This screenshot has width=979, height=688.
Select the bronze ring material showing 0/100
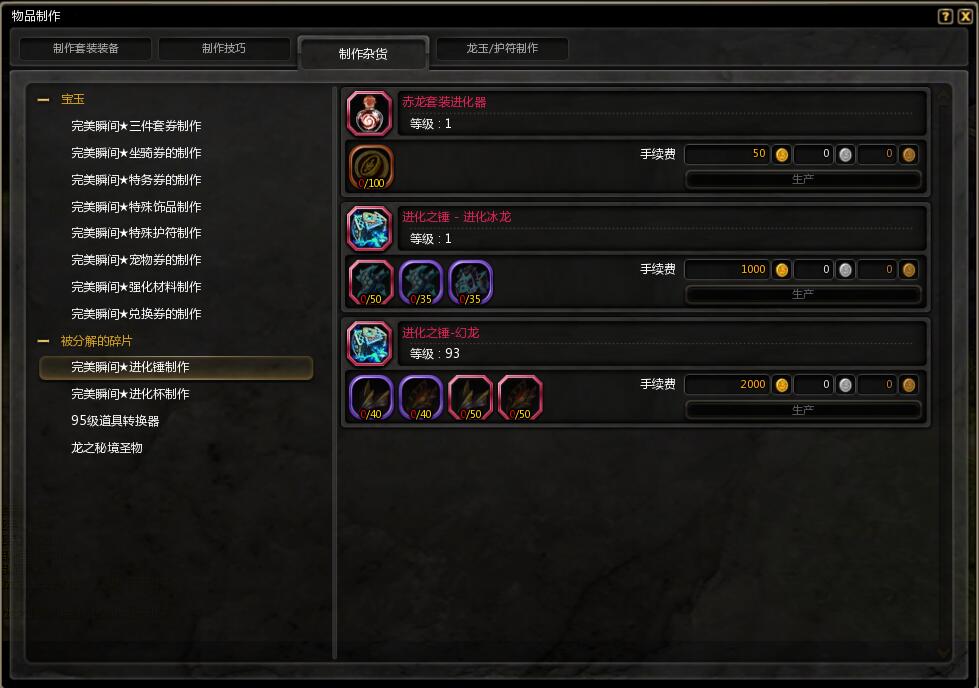tap(371, 167)
